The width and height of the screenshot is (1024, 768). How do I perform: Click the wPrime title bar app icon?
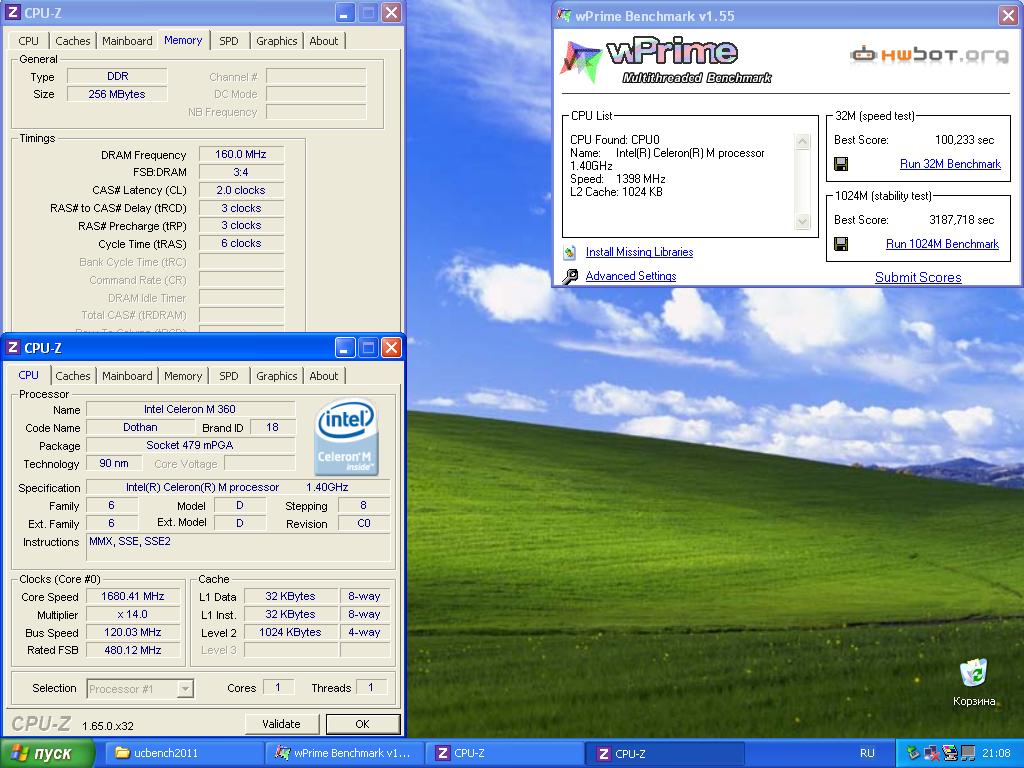click(564, 16)
